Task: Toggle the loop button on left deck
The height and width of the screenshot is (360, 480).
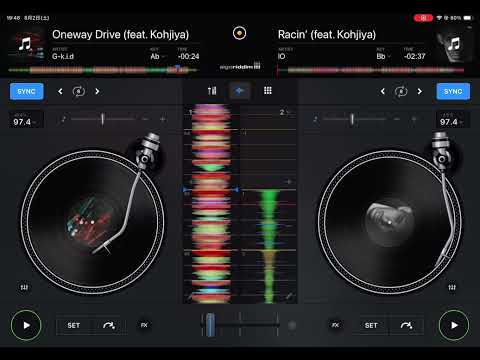Action: coord(79,91)
